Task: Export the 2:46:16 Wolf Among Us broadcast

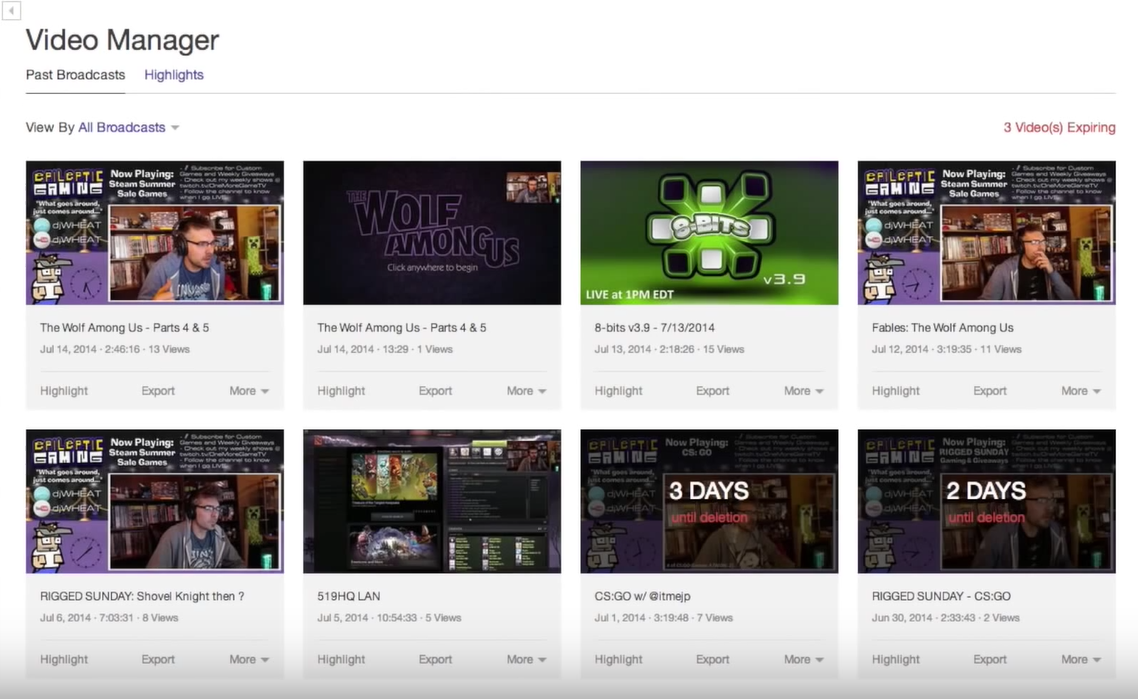Action: [158, 391]
